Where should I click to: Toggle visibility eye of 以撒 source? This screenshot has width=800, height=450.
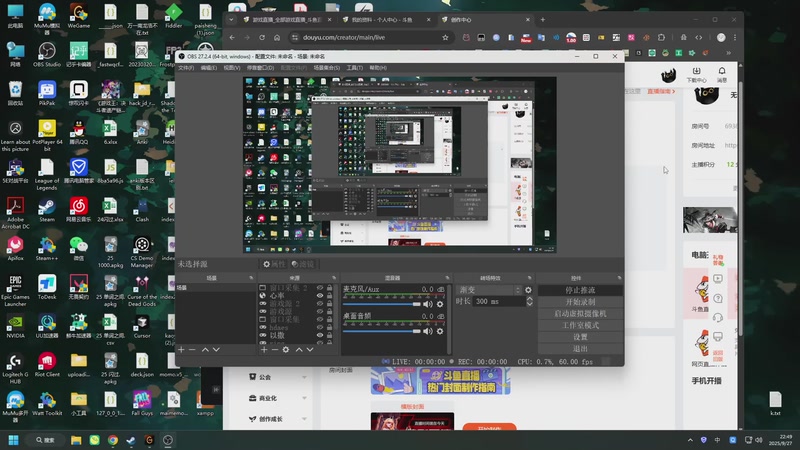(x=320, y=335)
